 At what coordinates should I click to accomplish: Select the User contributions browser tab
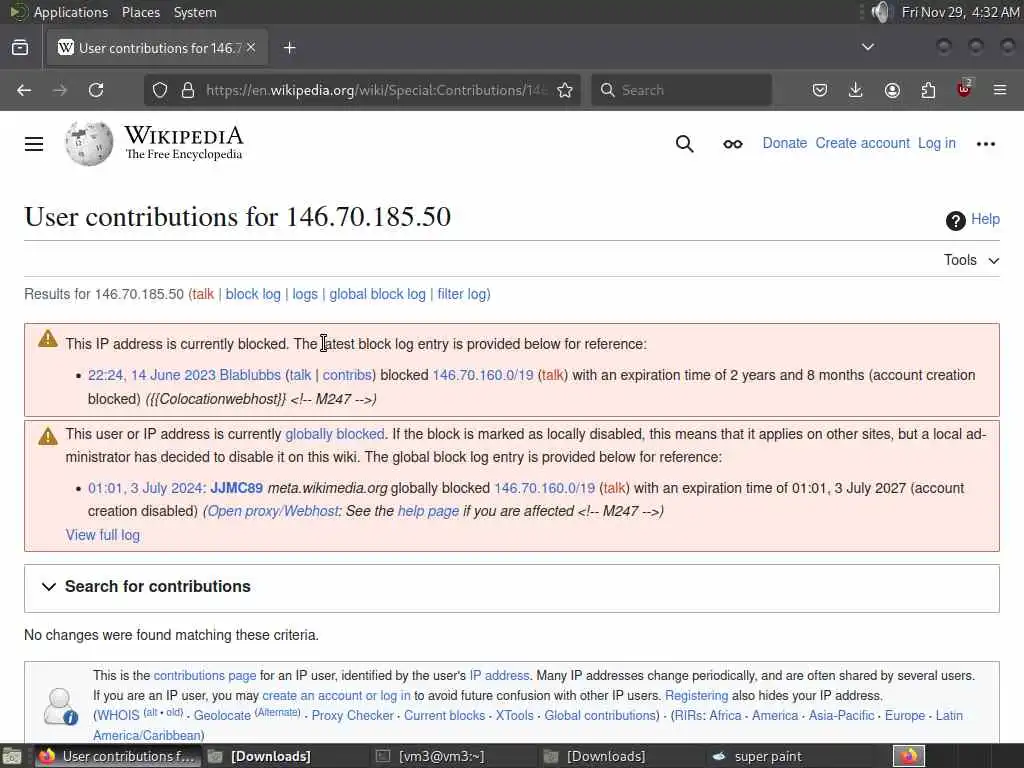pos(157,48)
